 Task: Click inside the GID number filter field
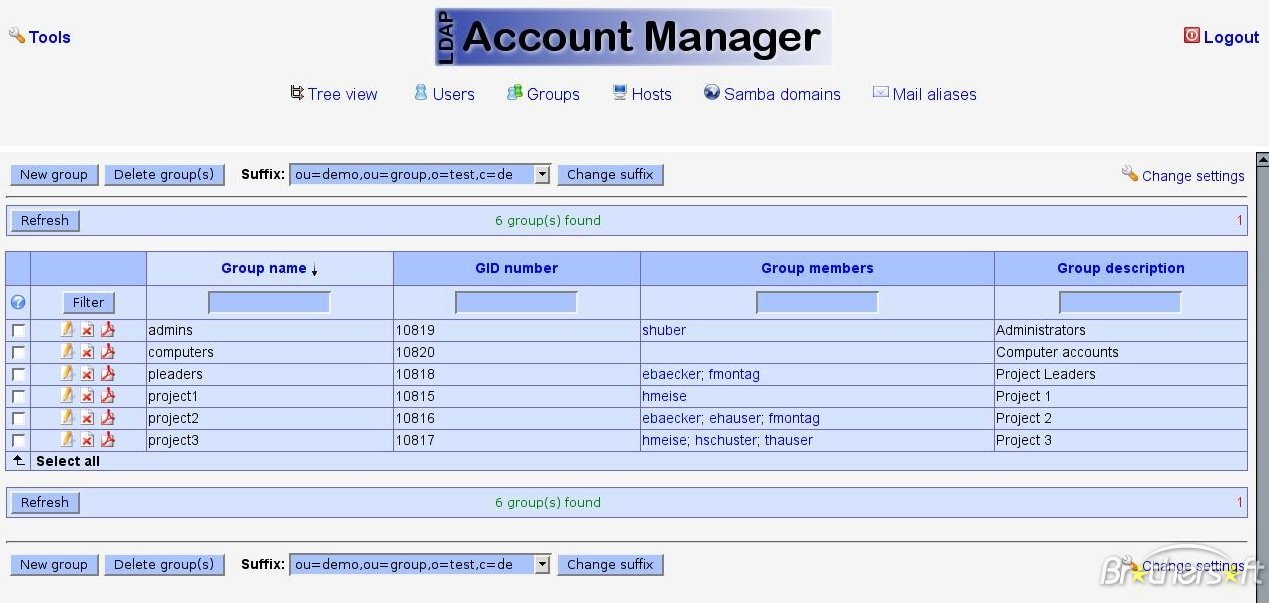point(516,301)
